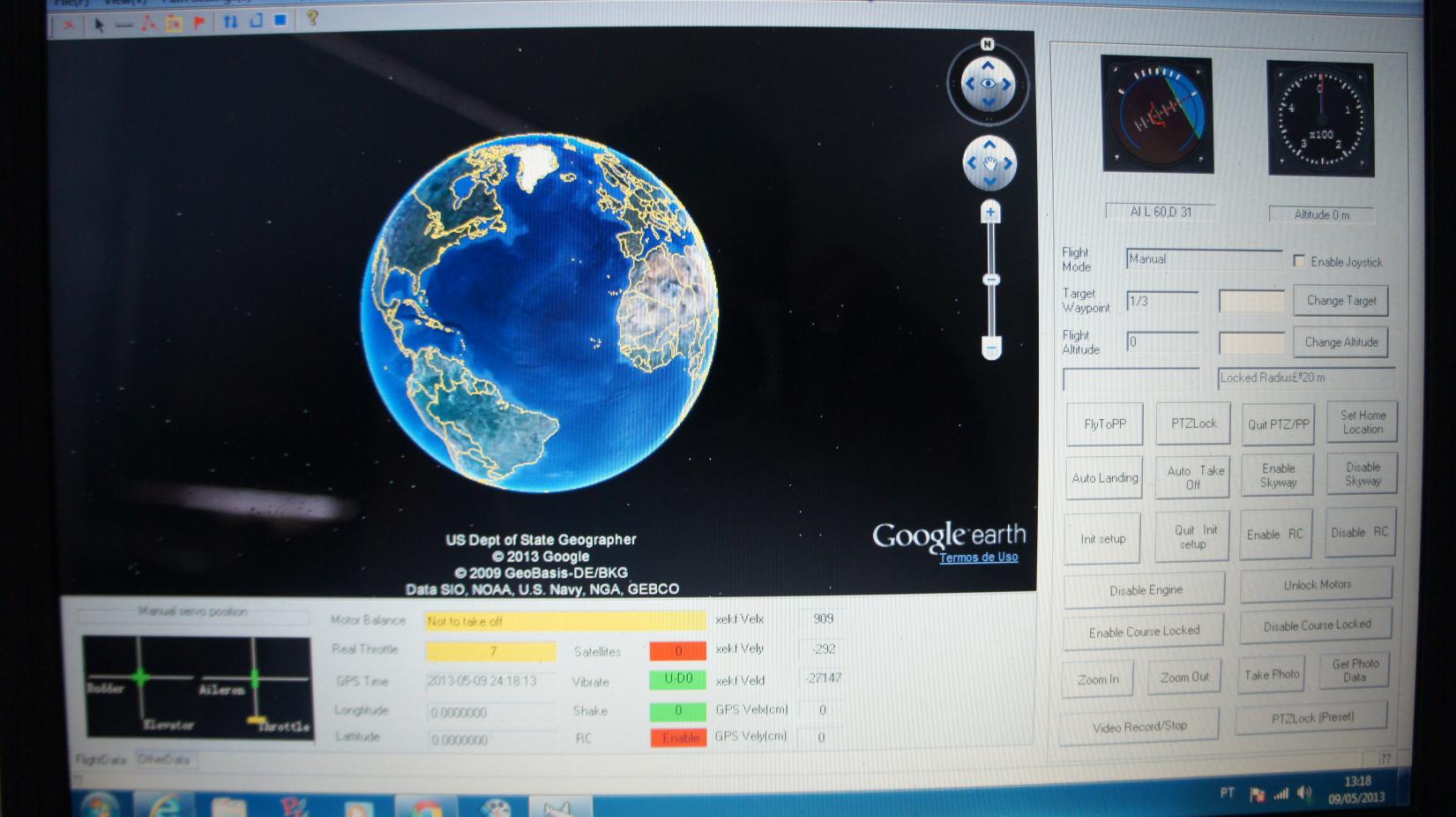The width and height of the screenshot is (1456, 817).
Task: Switch to the FlightData tab
Action: coord(101,760)
